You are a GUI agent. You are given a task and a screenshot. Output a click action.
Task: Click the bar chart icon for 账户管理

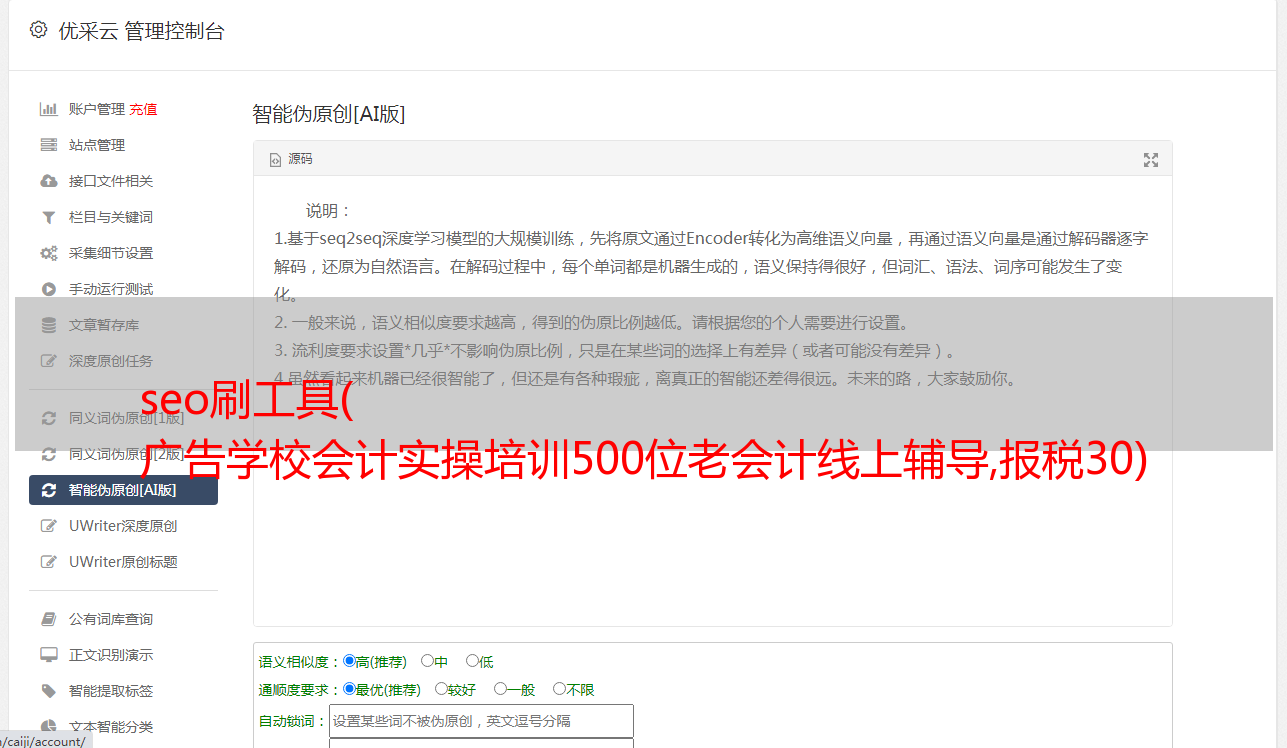48,109
